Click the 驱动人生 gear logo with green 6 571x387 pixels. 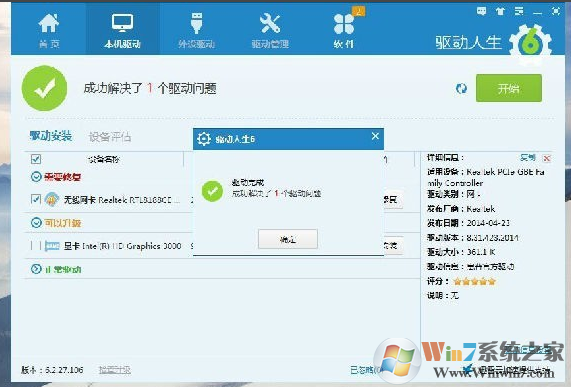tap(530, 44)
